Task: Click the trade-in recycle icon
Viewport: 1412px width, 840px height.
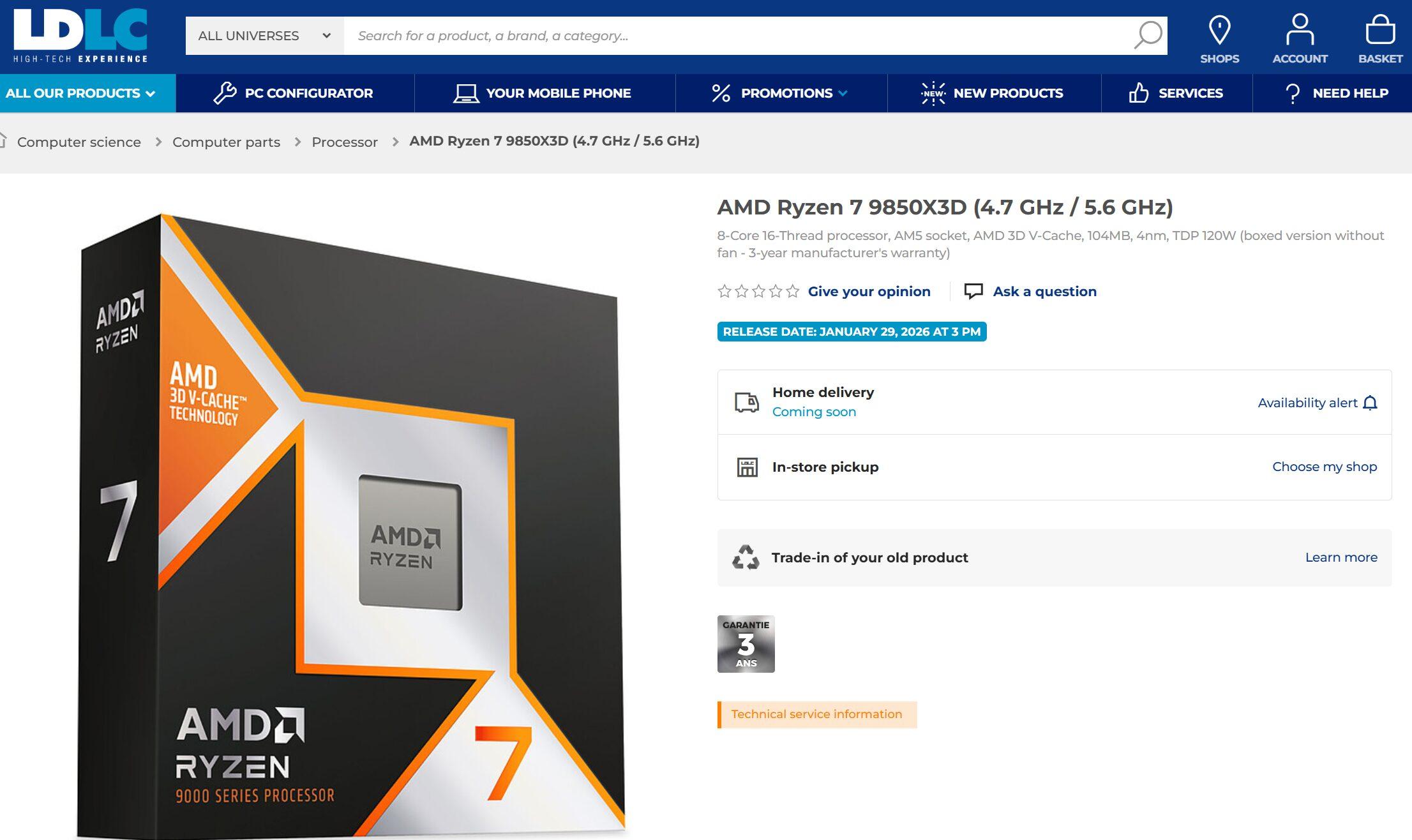Action: click(x=745, y=557)
